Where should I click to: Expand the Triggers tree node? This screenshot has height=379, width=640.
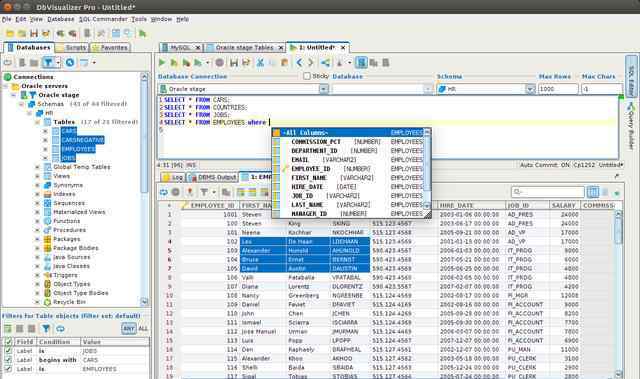pos(38,275)
